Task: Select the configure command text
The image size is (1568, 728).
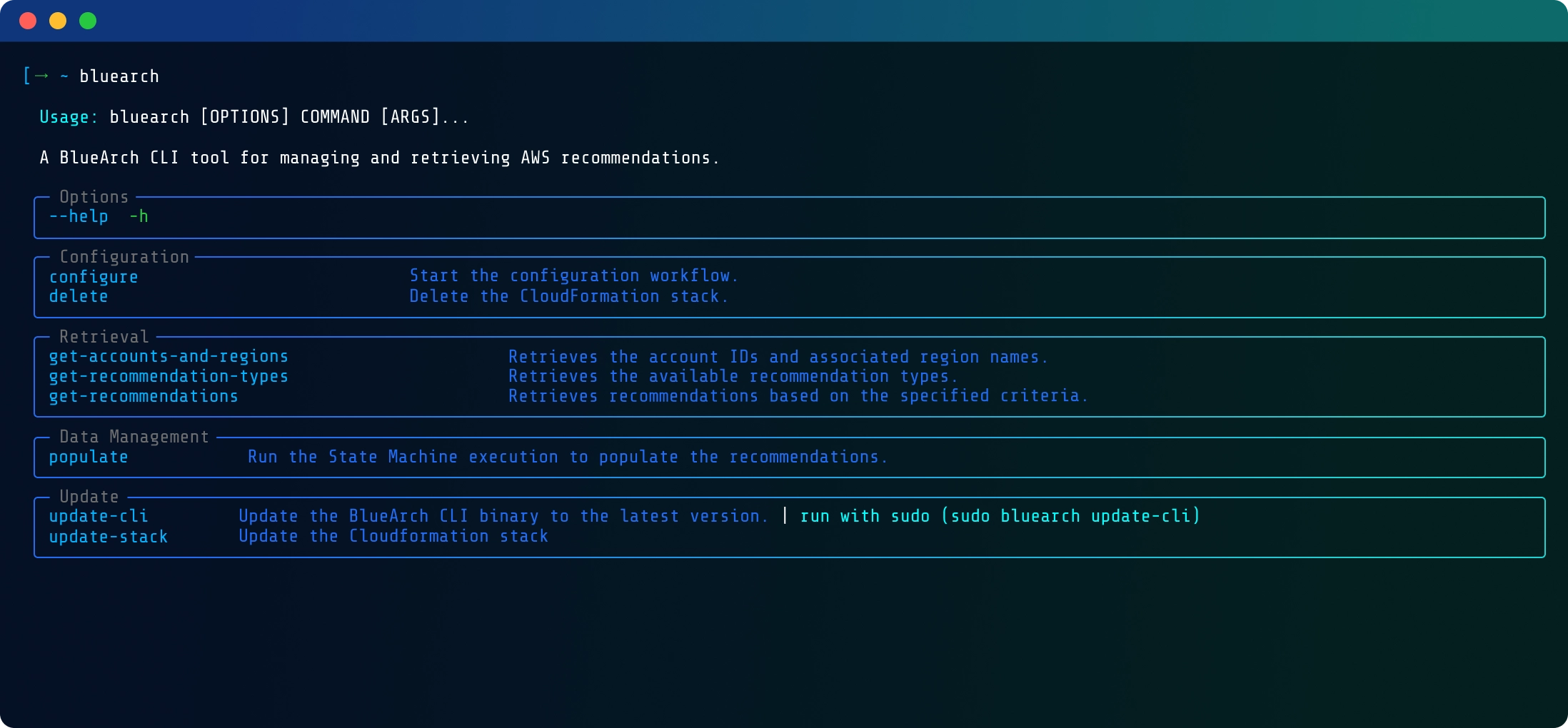Action: (x=94, y=277)
